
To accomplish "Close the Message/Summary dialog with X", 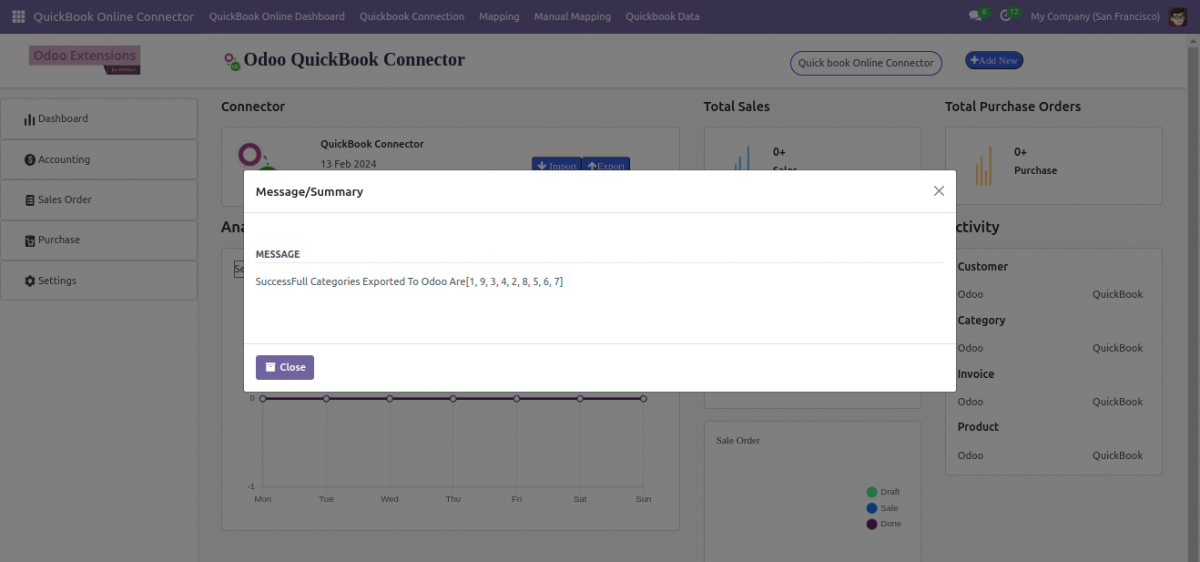I will pyautogui.click(x=938, y=191).
